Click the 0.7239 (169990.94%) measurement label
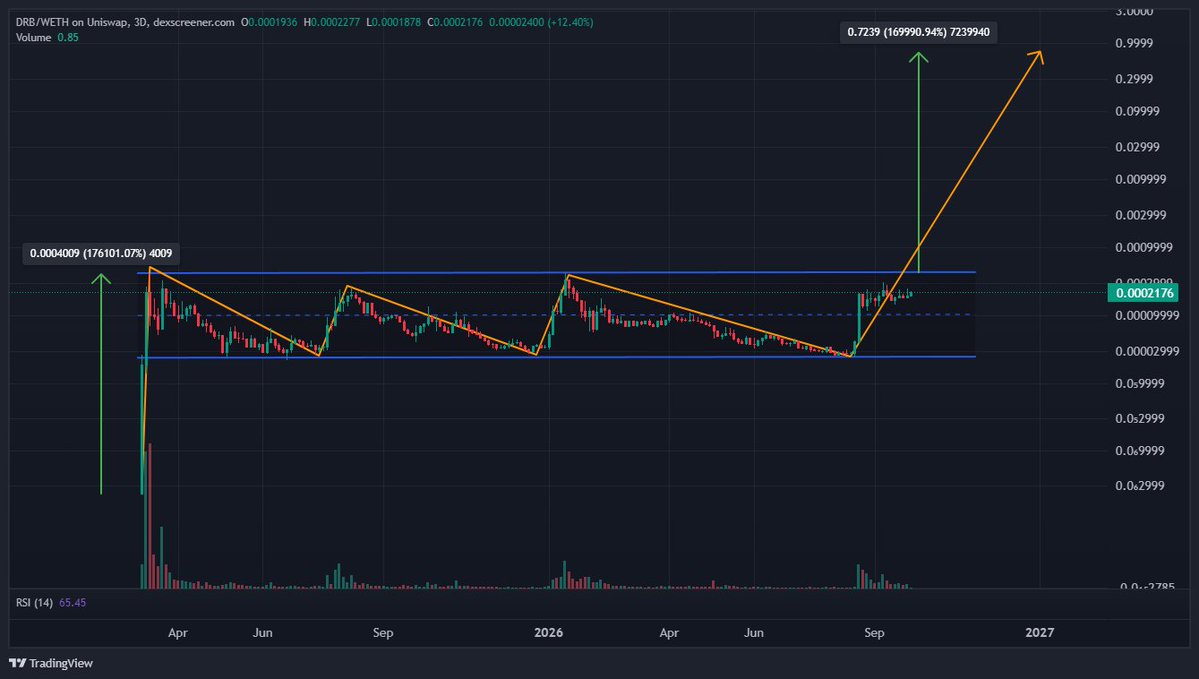The image size is (1199, 679). click(x=918, y=32)
